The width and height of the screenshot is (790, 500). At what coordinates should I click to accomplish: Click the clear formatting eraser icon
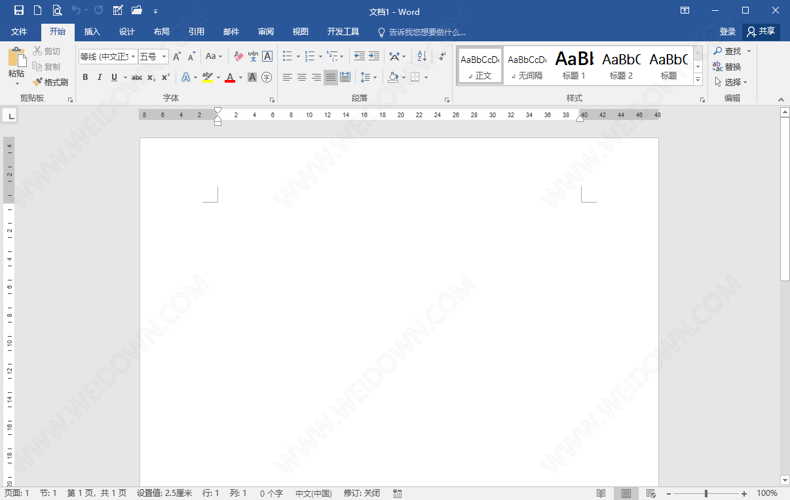pyautogui.click(x=238, y=57)
